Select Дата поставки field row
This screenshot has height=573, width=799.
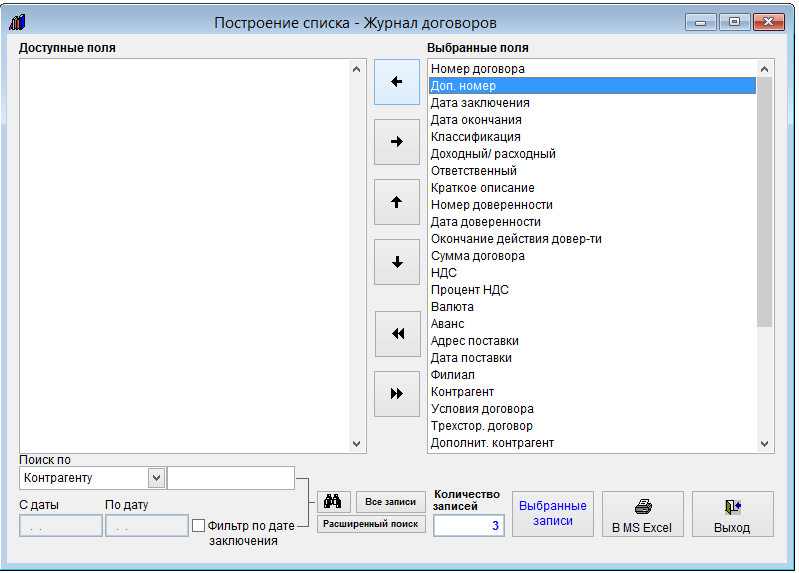[592, 358]
